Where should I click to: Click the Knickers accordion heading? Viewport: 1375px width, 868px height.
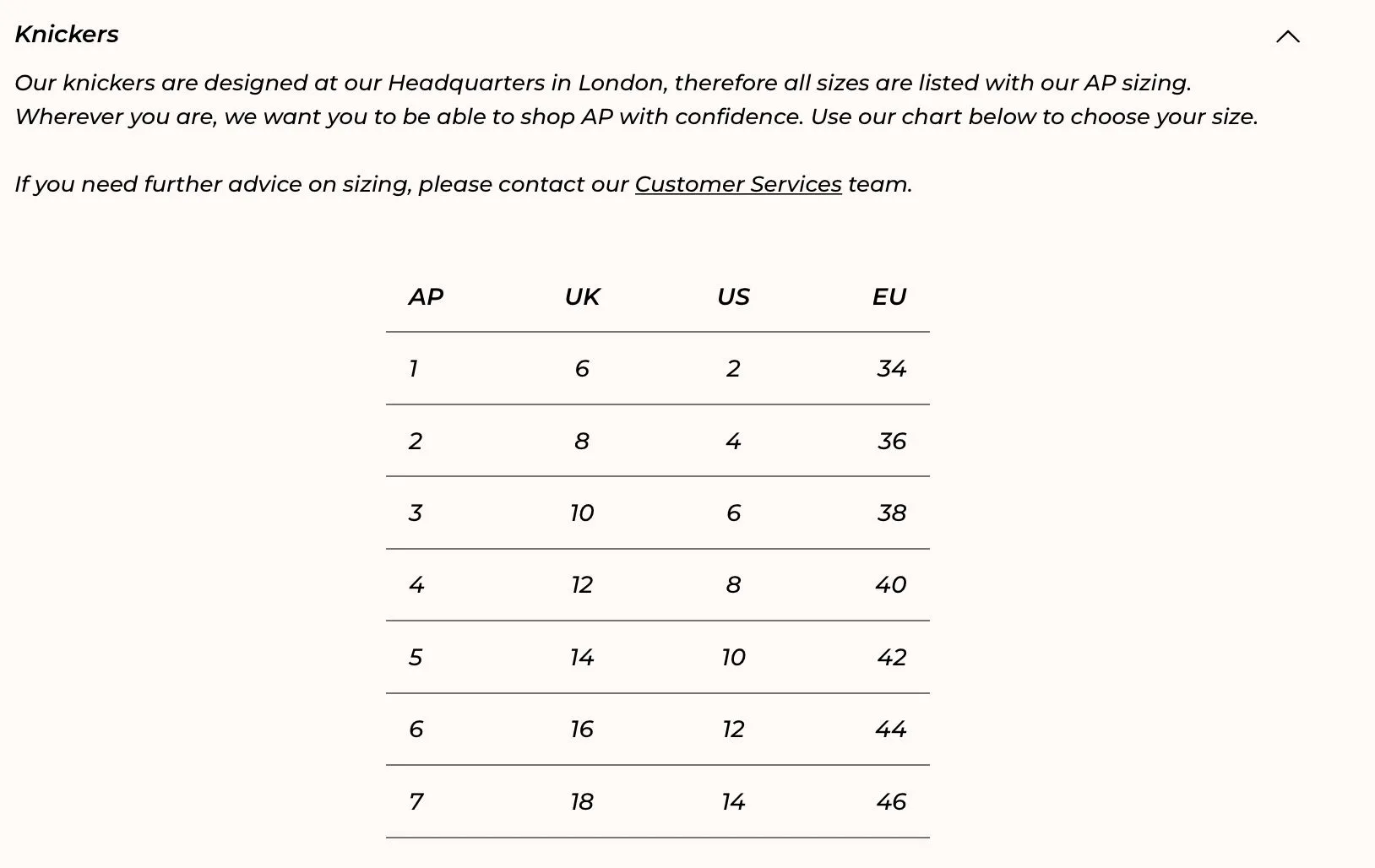click(x=67, y=35)
